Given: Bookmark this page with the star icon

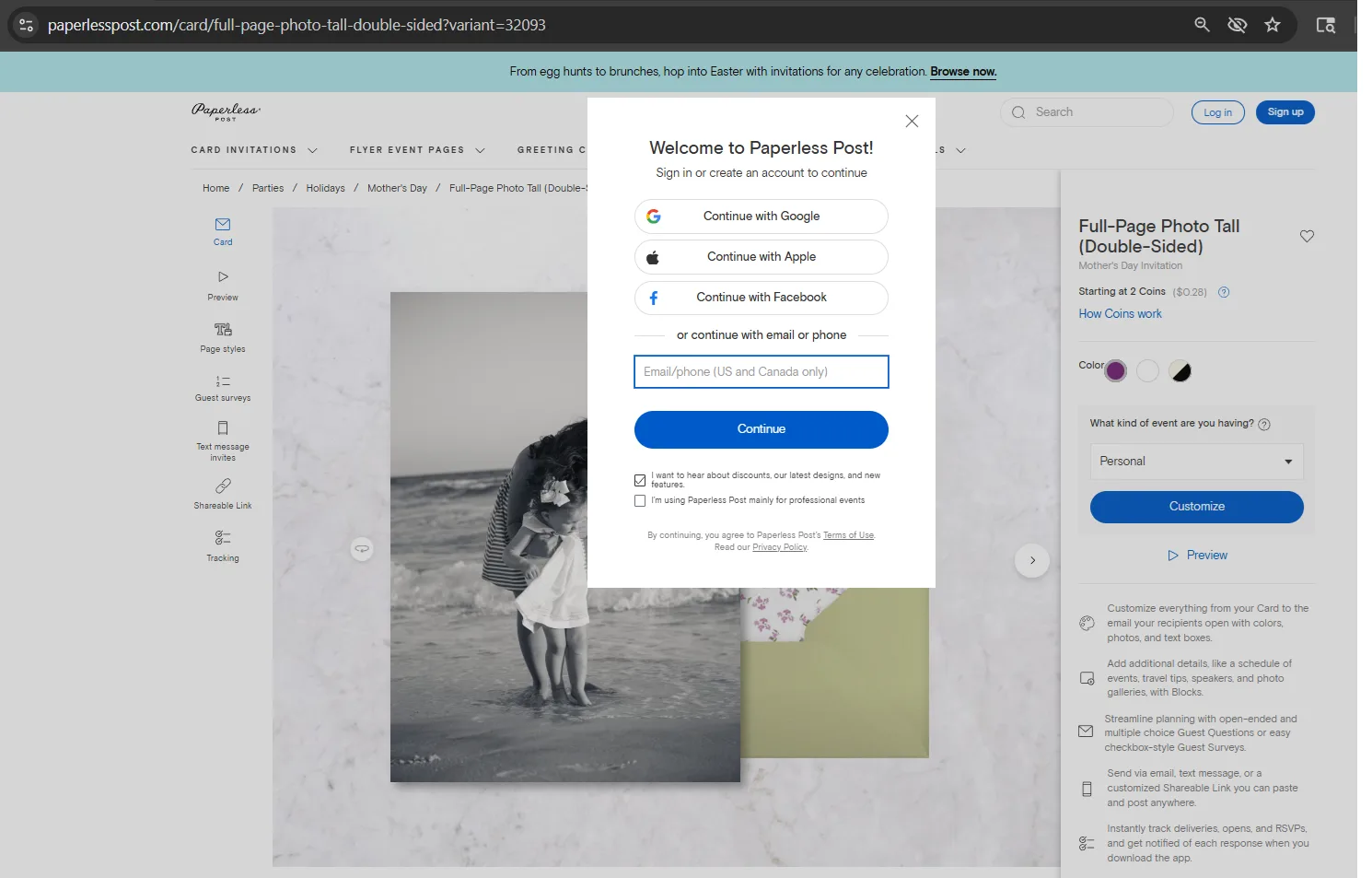Looking at the screenshot, I should click(x=1273, y=25).
